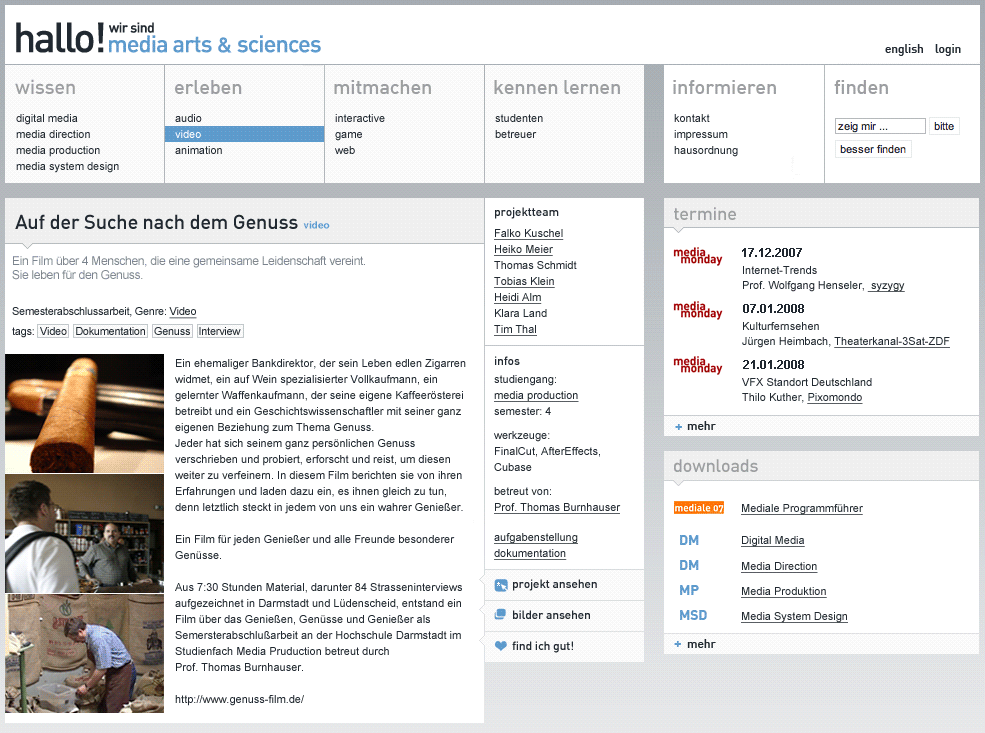Open the Media System Design download link
This screenshot has height=733, width=985.
point(794,616)
